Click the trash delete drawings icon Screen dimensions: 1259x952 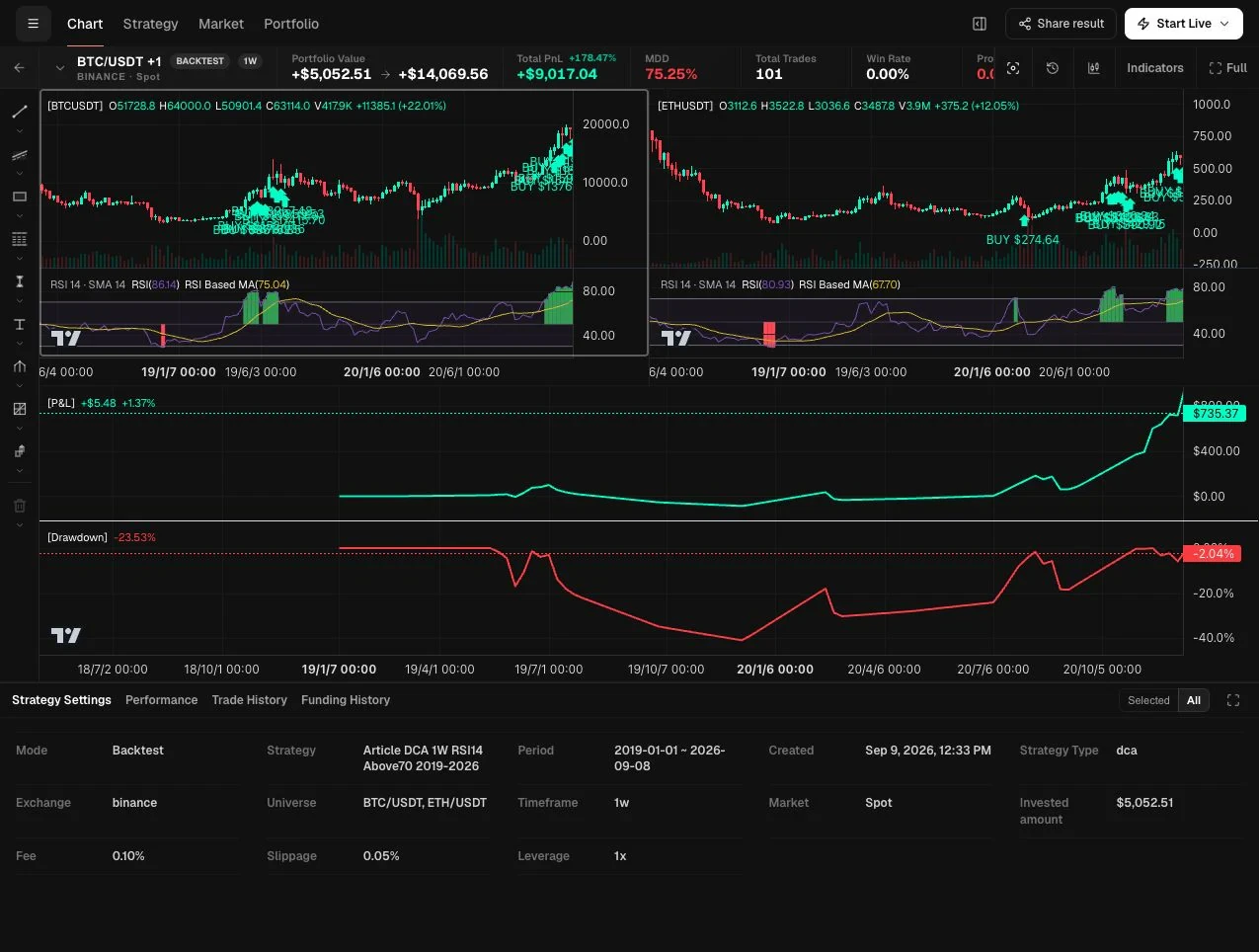coord(19,506)
